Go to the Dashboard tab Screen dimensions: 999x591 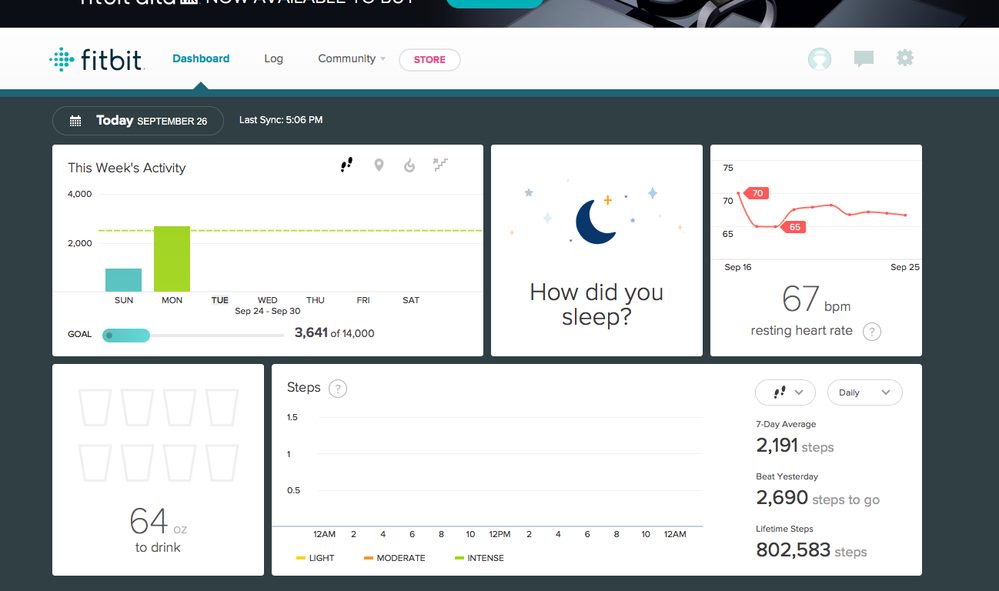coord(201,59)
